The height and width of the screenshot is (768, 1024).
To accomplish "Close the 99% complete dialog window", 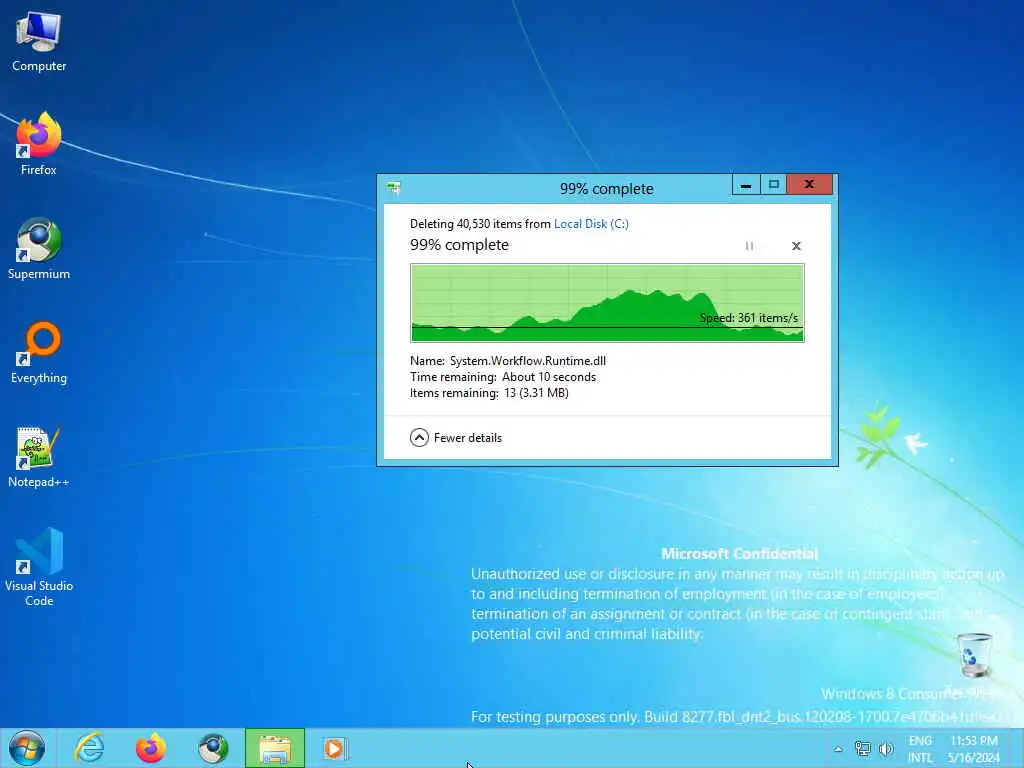I will pyautogui.click(x=809, y=185).
